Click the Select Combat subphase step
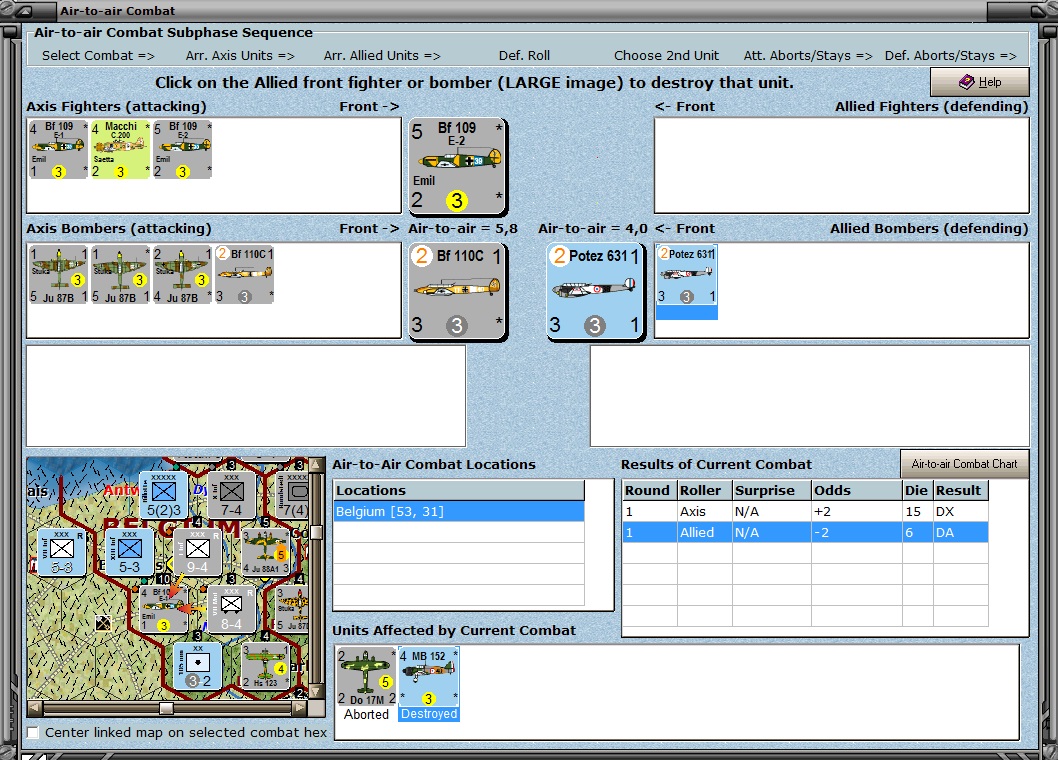 tap(99, 55)
